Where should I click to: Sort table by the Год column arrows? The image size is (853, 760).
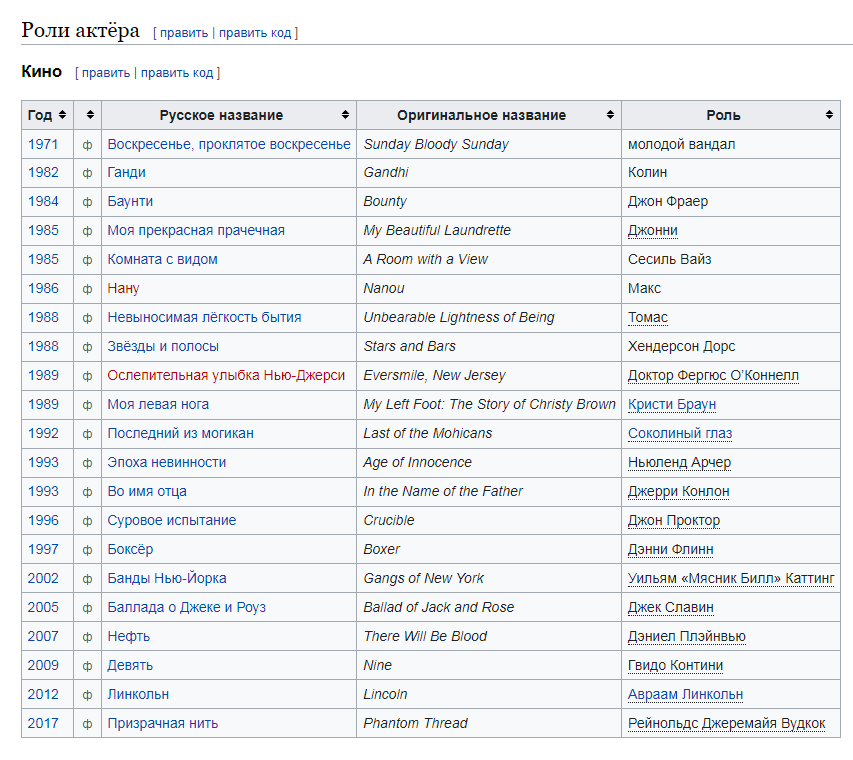point(63,115)
